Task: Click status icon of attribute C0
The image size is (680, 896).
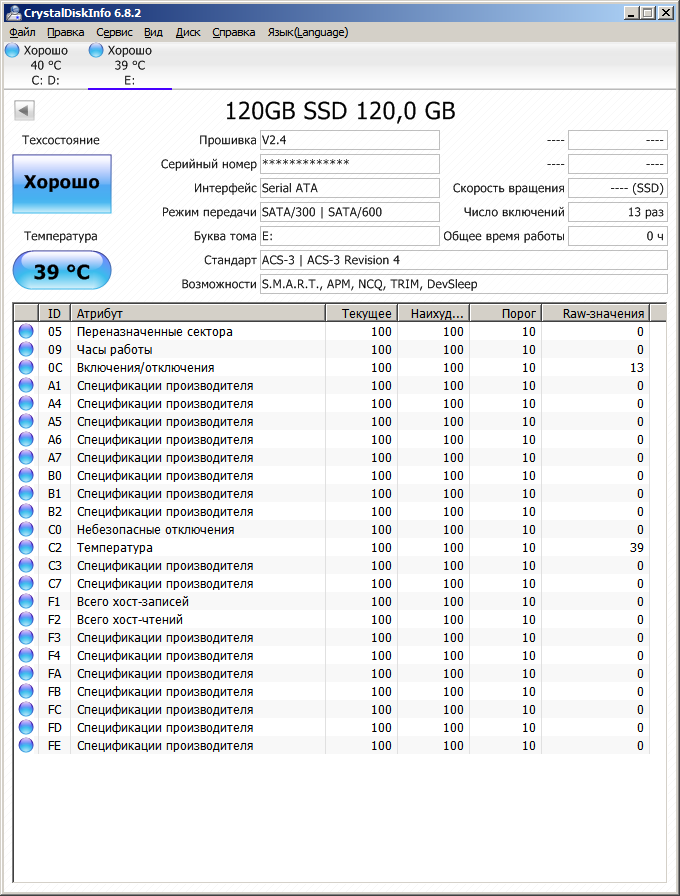Action: pos(26,529)
